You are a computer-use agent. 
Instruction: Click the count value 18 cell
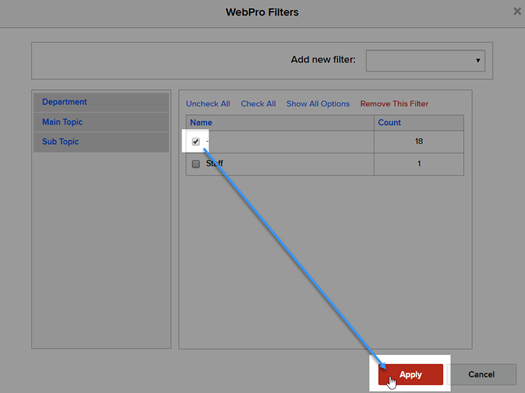(x=419, y=141)
